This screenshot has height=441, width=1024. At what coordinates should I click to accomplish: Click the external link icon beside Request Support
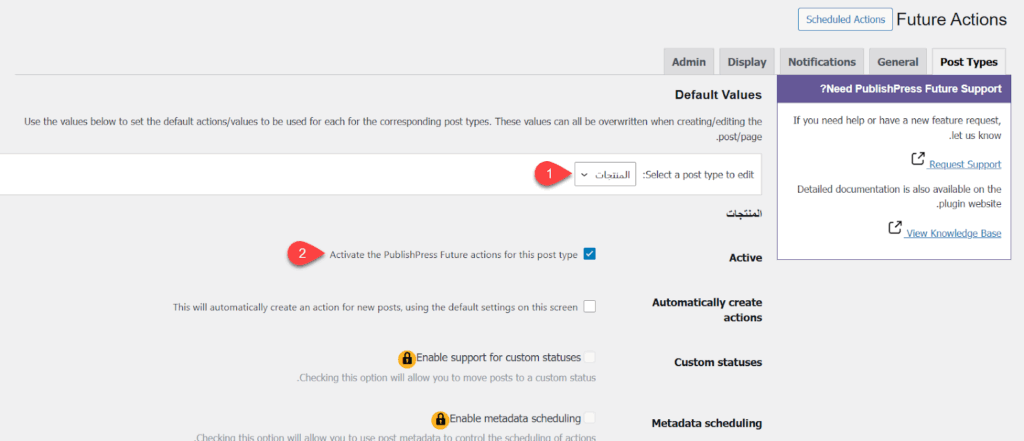point(918,160)
